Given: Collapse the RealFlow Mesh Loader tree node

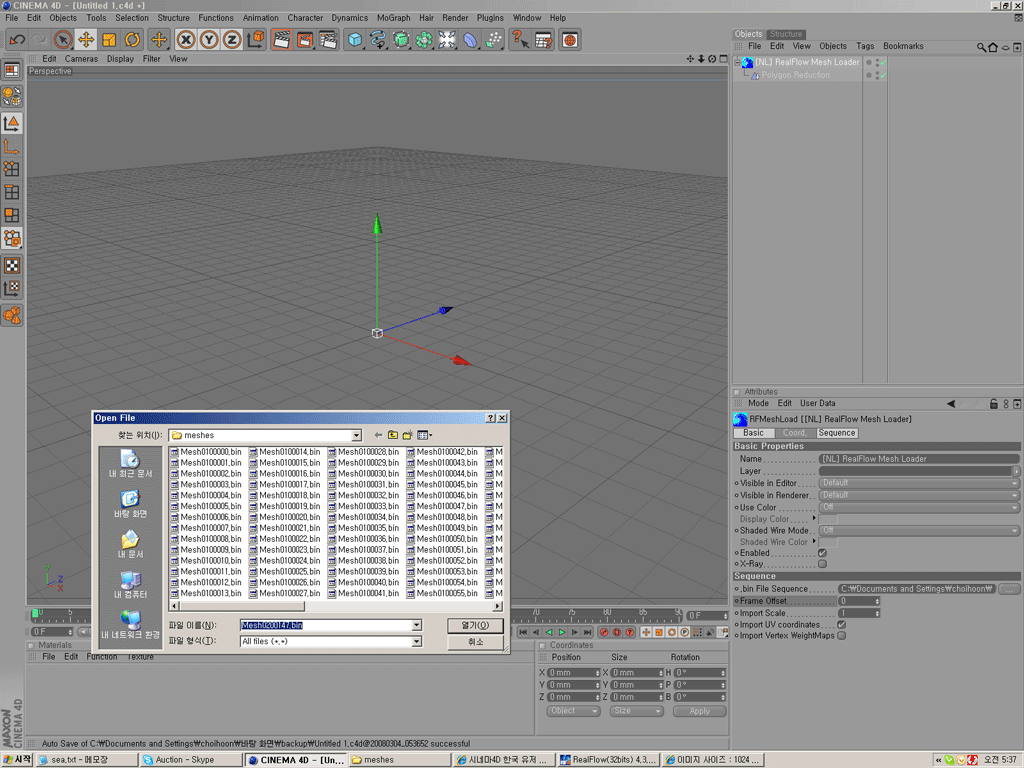Looking at the screenshot, I should point(737,63).
